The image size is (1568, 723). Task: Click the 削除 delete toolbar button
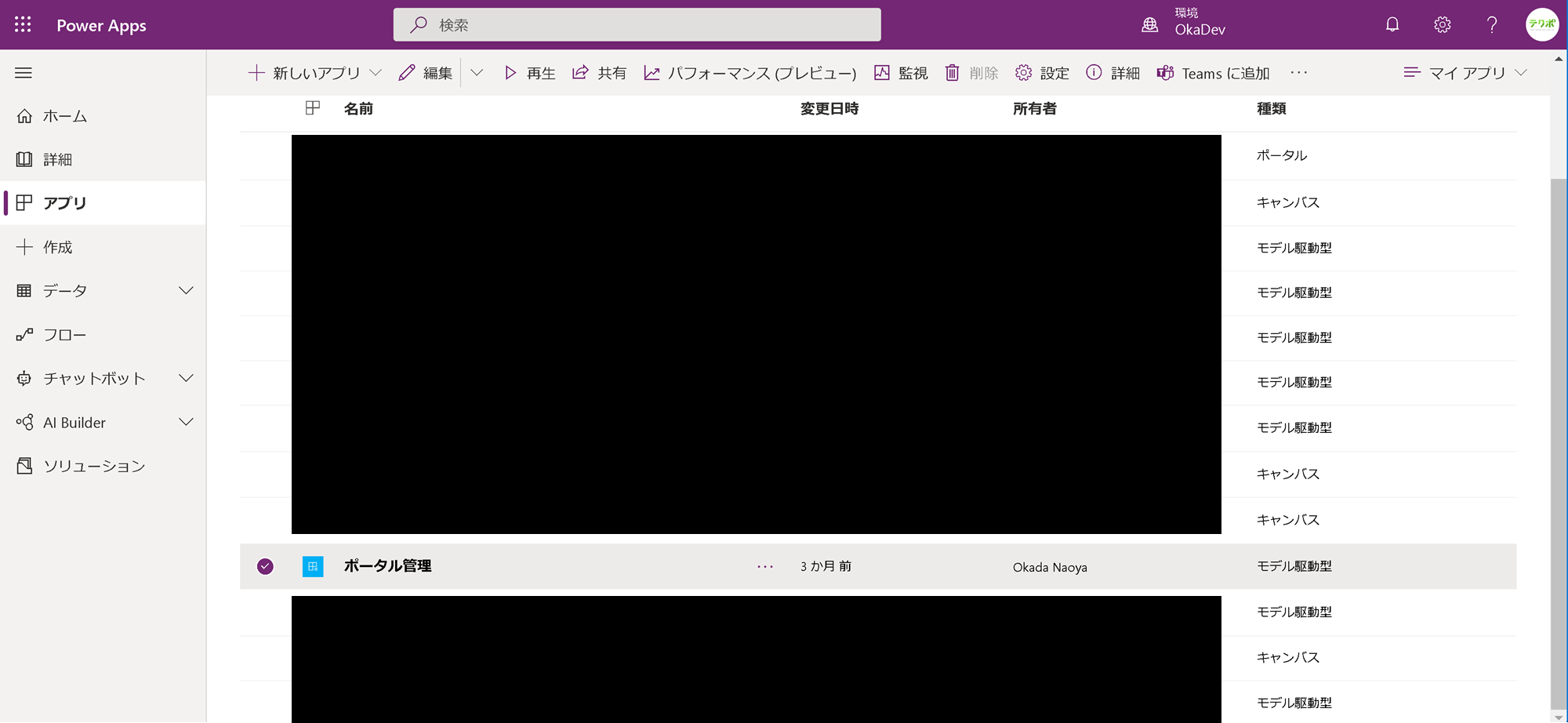[971, 73]
